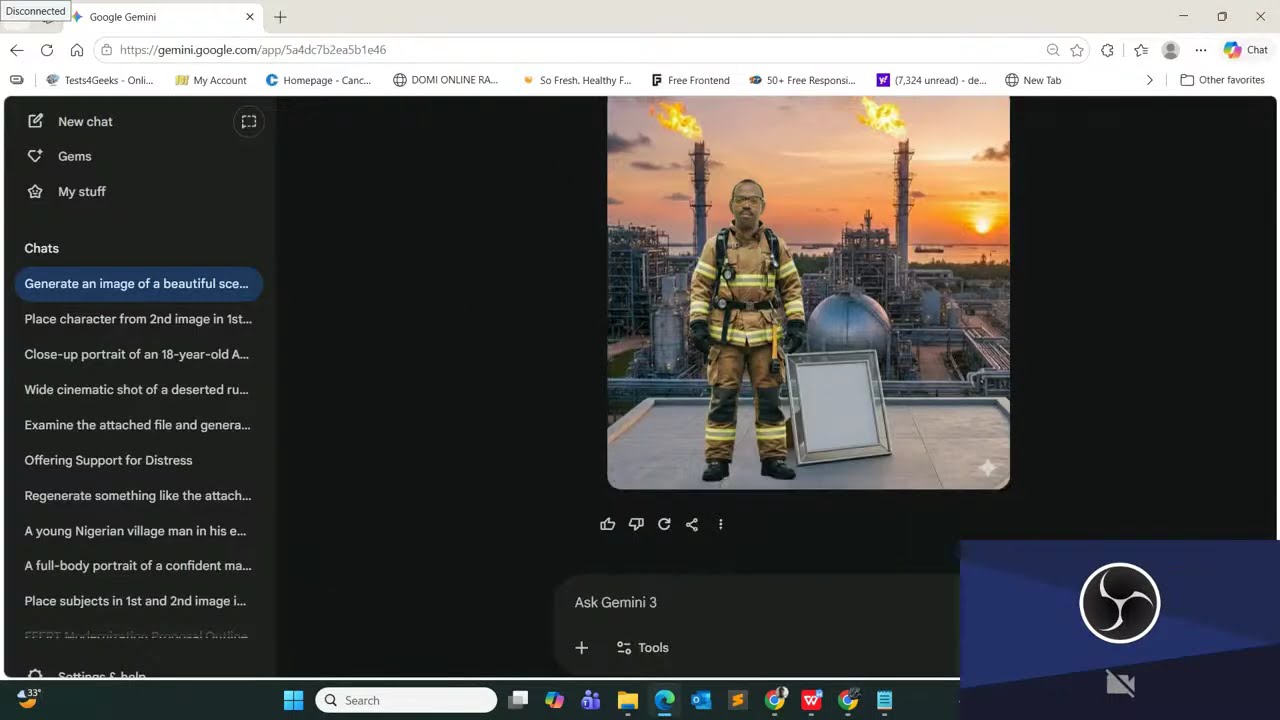This screenshot has height=720, width=1280.
Task: Open the browser Extensions puzzle icon
Action: tap(1107, 50)
